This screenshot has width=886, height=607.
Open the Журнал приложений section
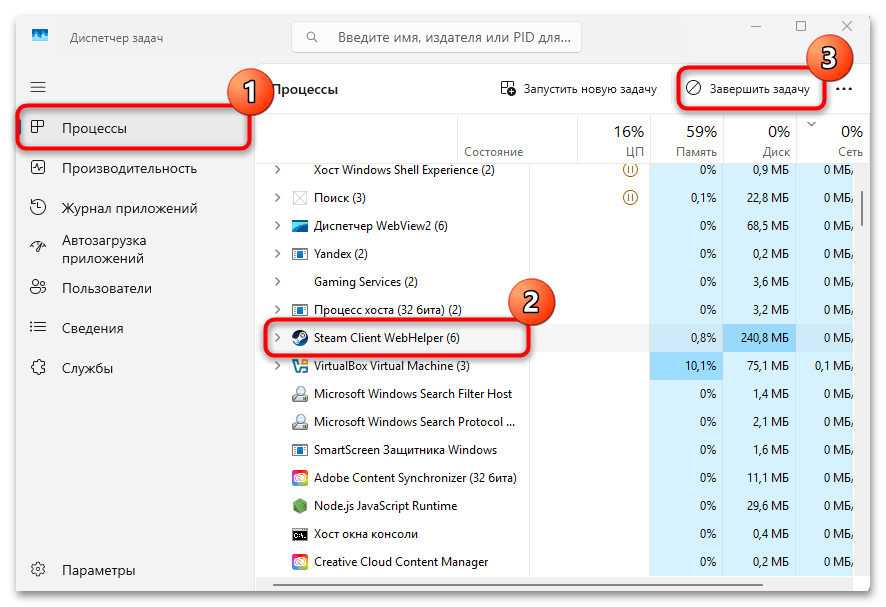129,208
